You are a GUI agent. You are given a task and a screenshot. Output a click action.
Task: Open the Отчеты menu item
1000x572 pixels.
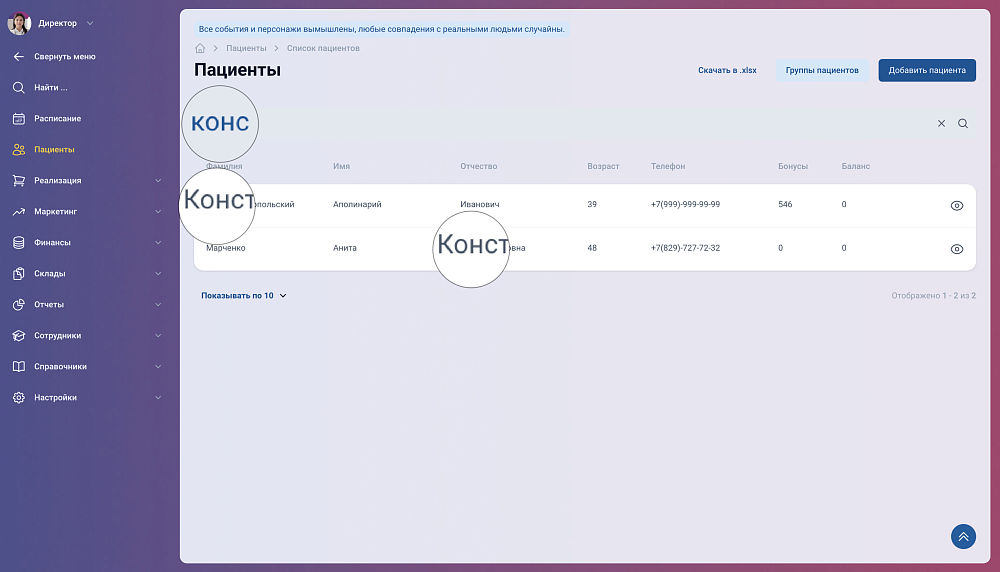[x=49, y=305]
